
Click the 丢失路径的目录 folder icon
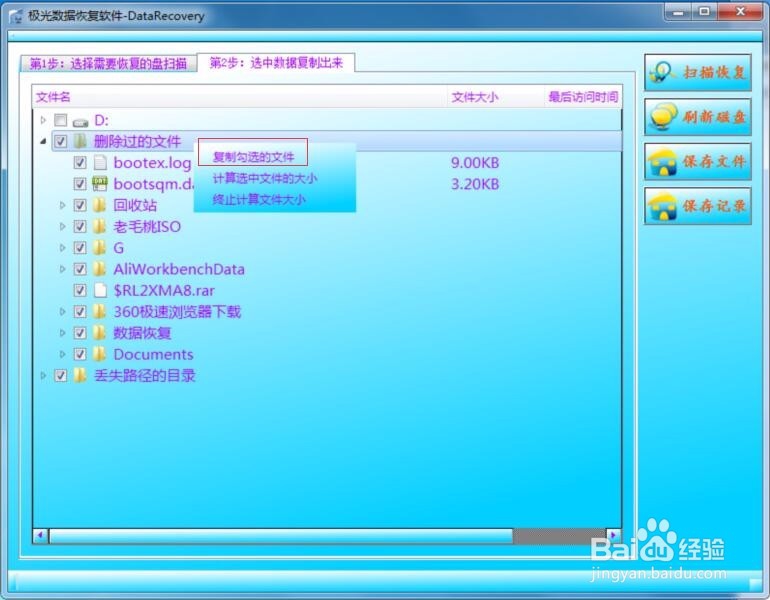click(x=80, y=376)
